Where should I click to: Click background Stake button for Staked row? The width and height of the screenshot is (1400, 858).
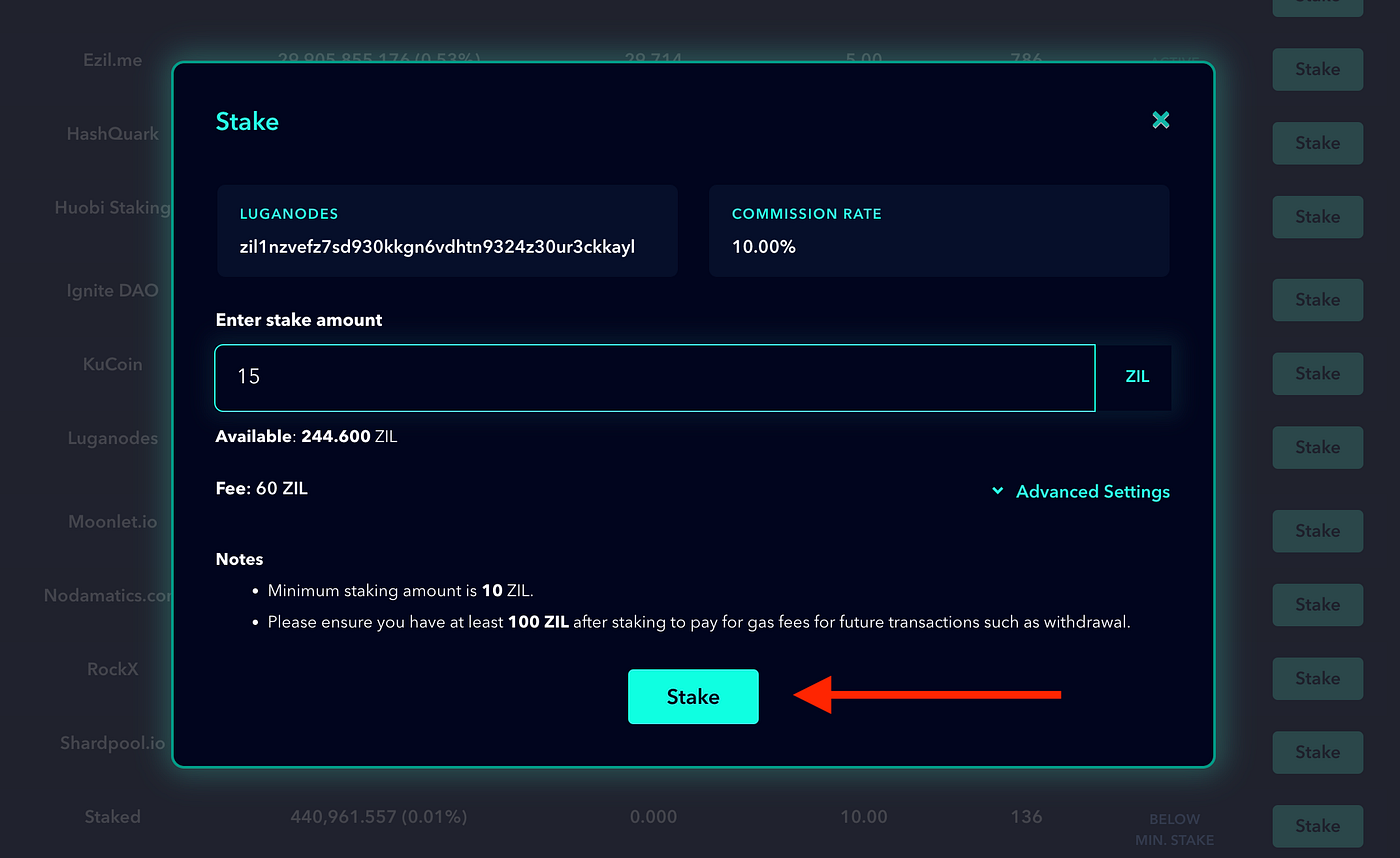pyautogui.click(x=1317, y=826)
